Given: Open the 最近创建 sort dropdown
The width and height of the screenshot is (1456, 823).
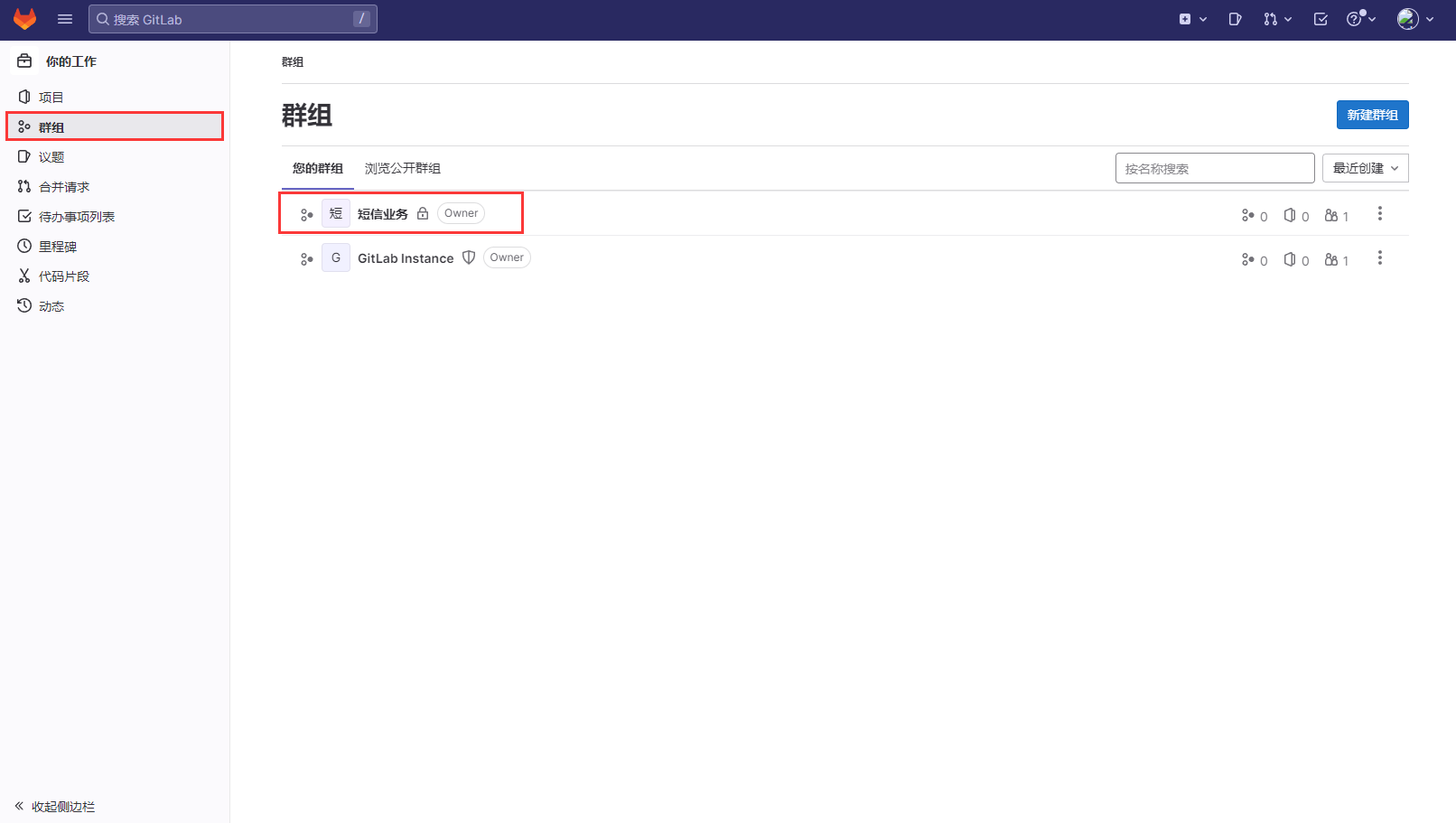Looking at the screenshot, I should [1365, 168].
